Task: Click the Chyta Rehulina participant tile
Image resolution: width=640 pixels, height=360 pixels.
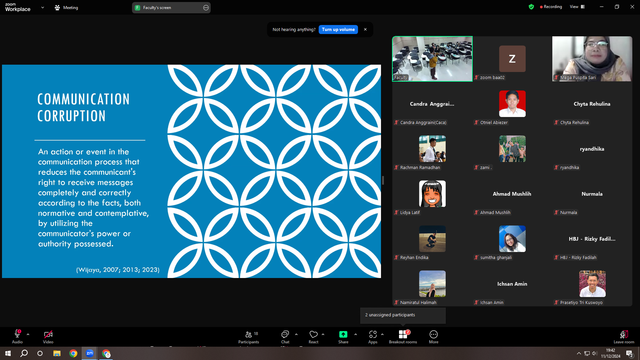Action: [592, 104]
